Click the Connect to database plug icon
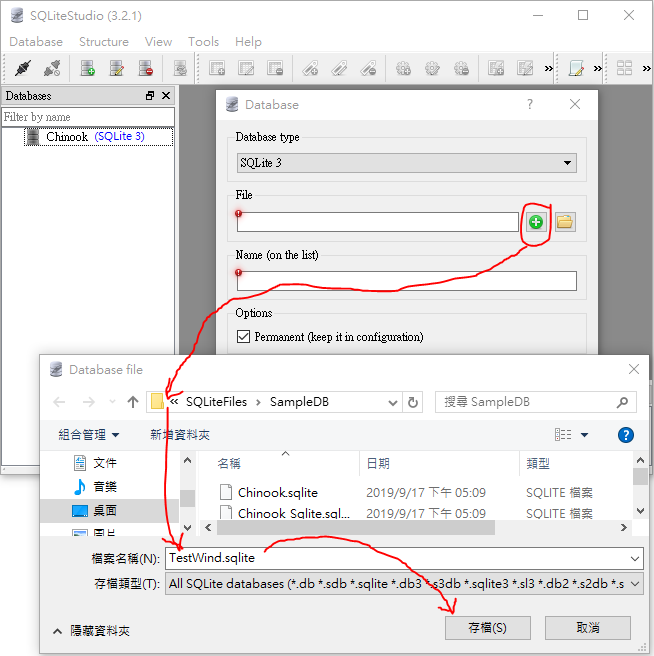The image size is (654, 656). pos(23,68)
